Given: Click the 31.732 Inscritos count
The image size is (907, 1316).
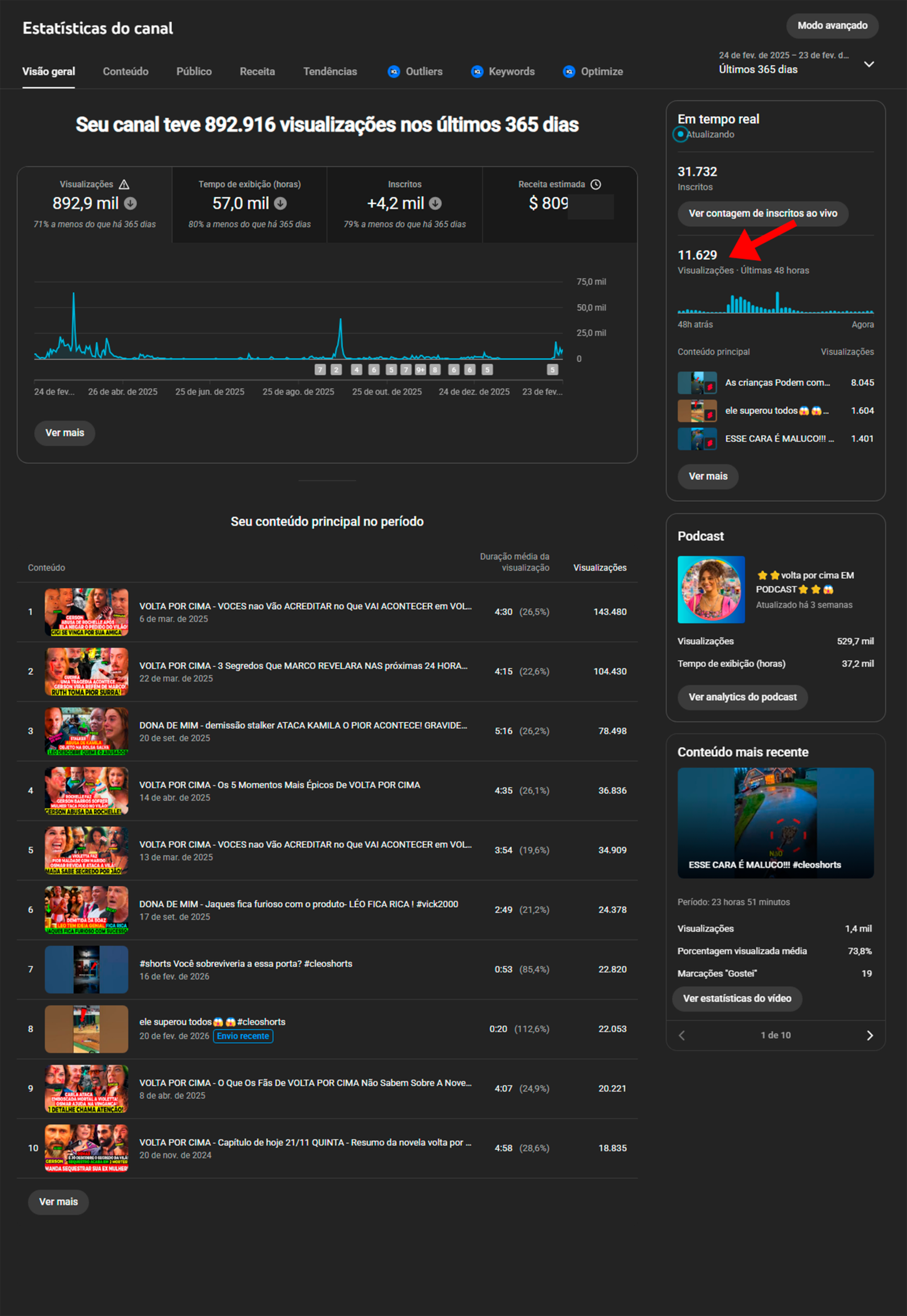Looking at the screenshot, I should point(697,171).
